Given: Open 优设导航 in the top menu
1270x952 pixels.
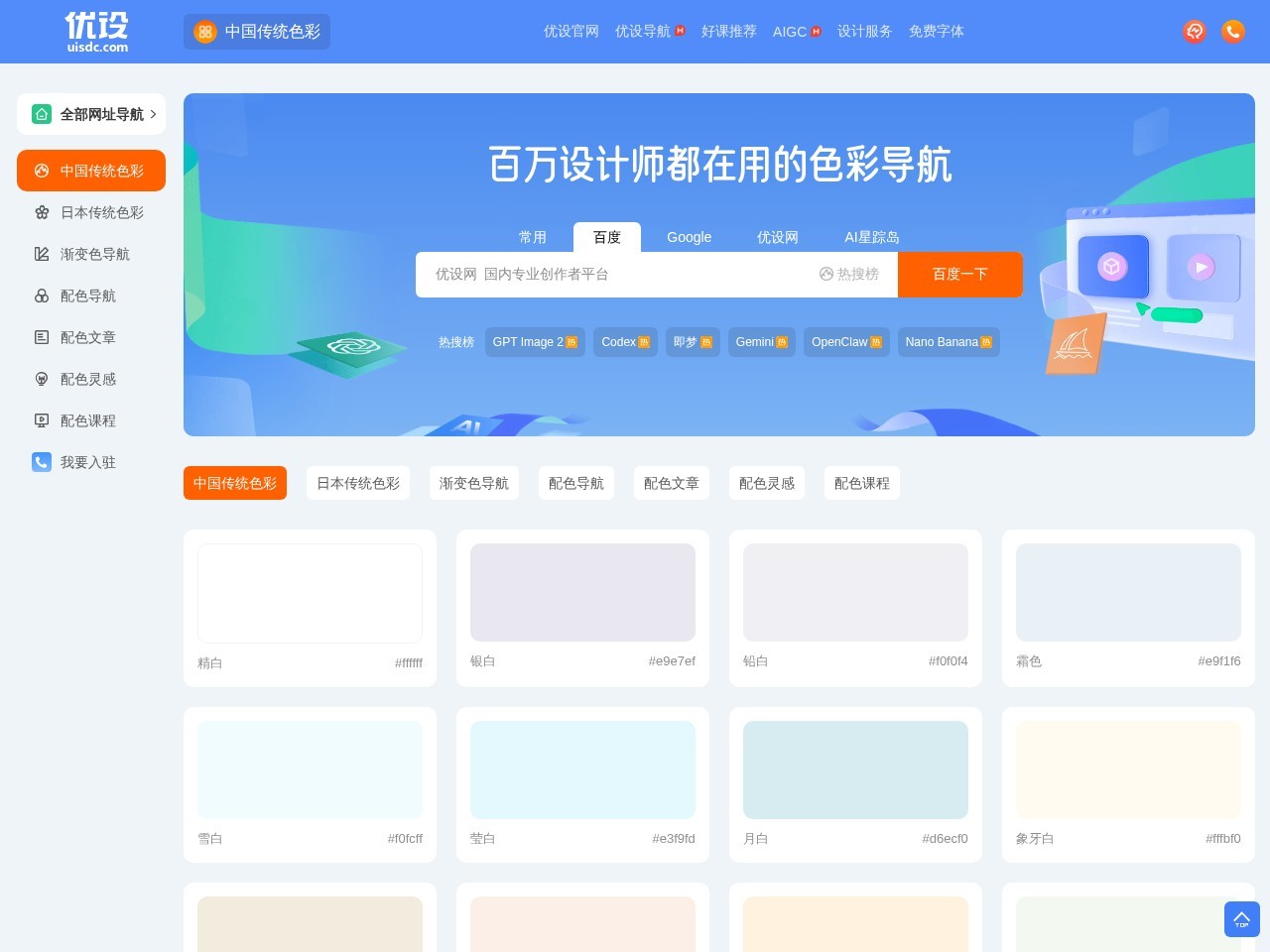Looking at the screenshot, I should click(643, 32).
